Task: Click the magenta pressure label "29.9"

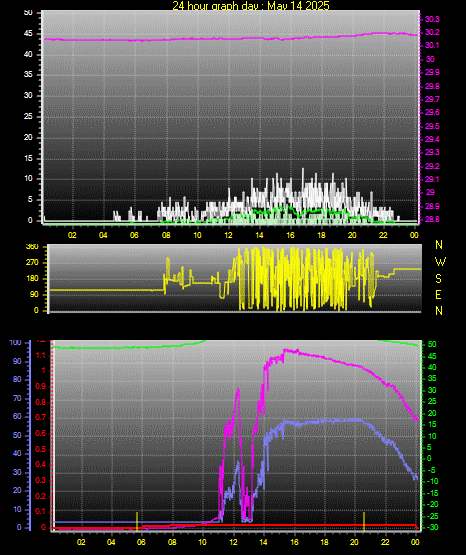Action: (x=432, y=72)
